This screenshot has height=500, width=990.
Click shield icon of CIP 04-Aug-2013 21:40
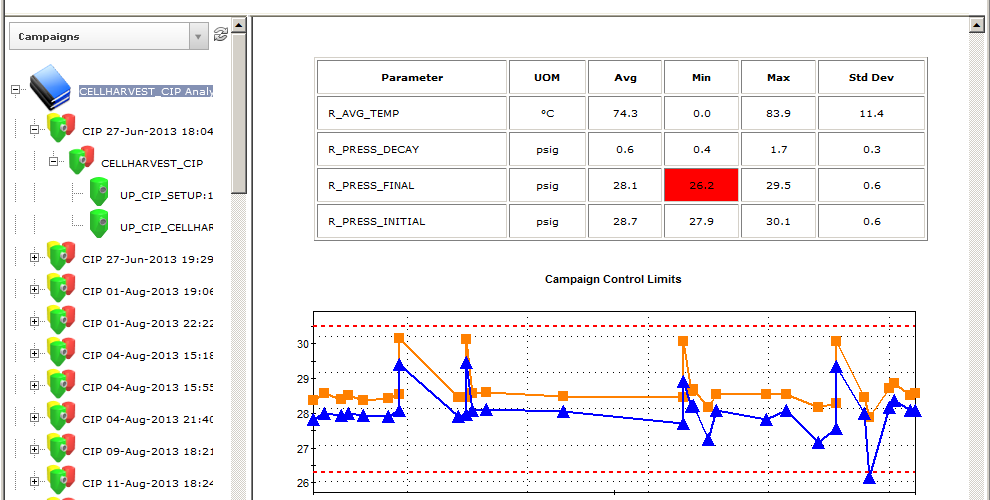point(61,416)
